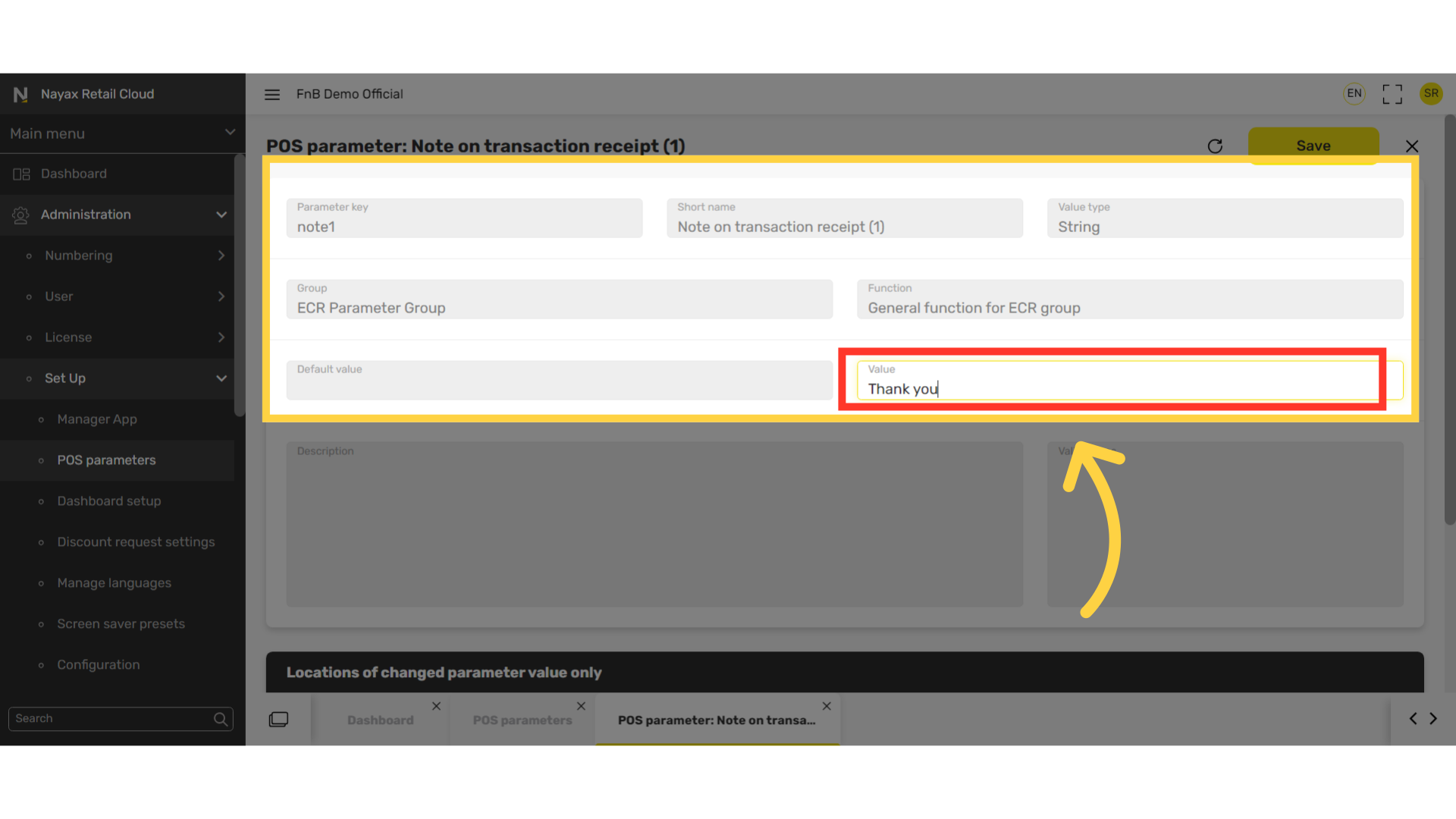The height and width of the screenshot is (819, 1456).
Task: Click the search magnifier icon
Action: coord(221,719)
